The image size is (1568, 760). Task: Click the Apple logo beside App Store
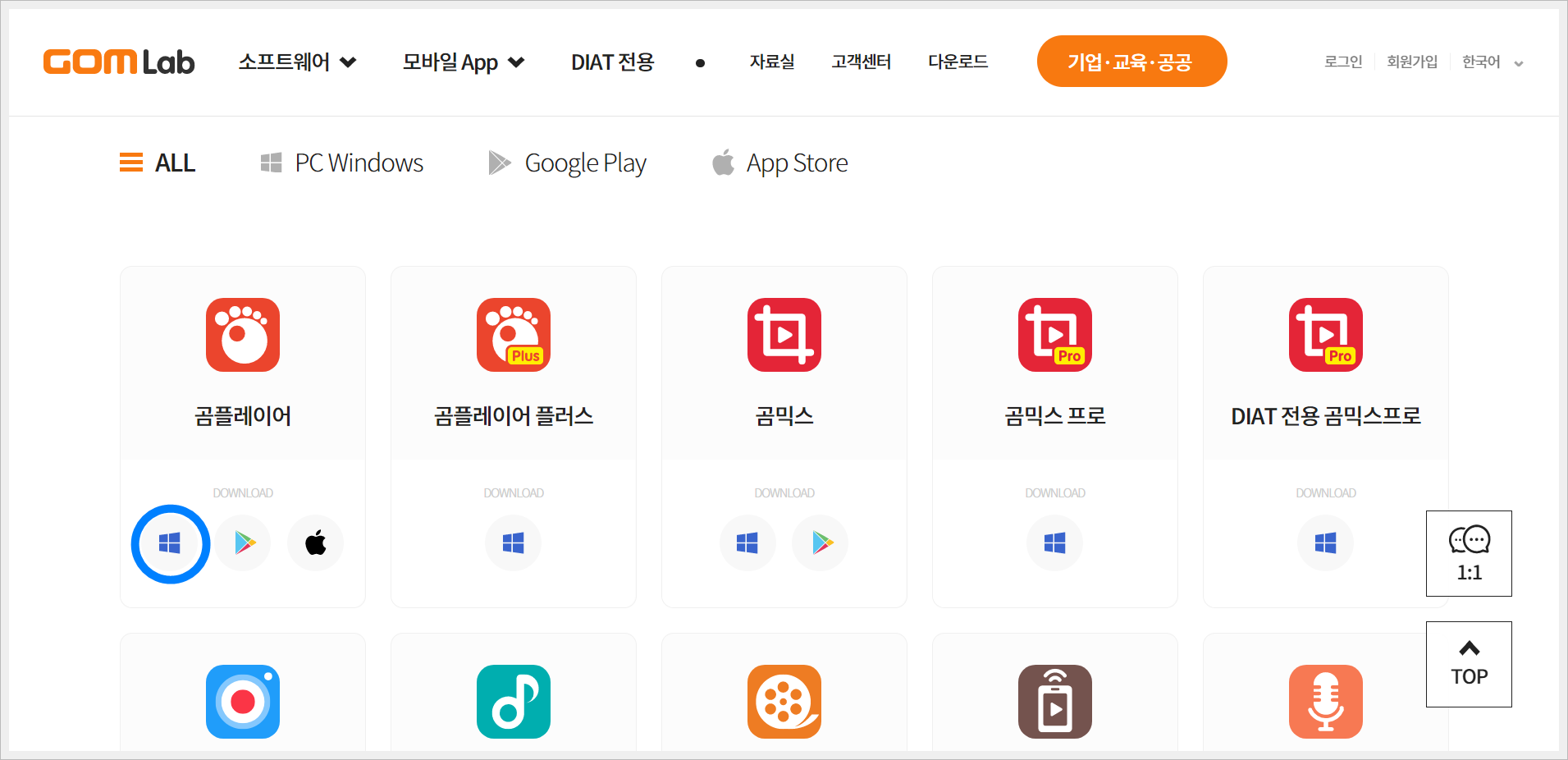(723, 162)
